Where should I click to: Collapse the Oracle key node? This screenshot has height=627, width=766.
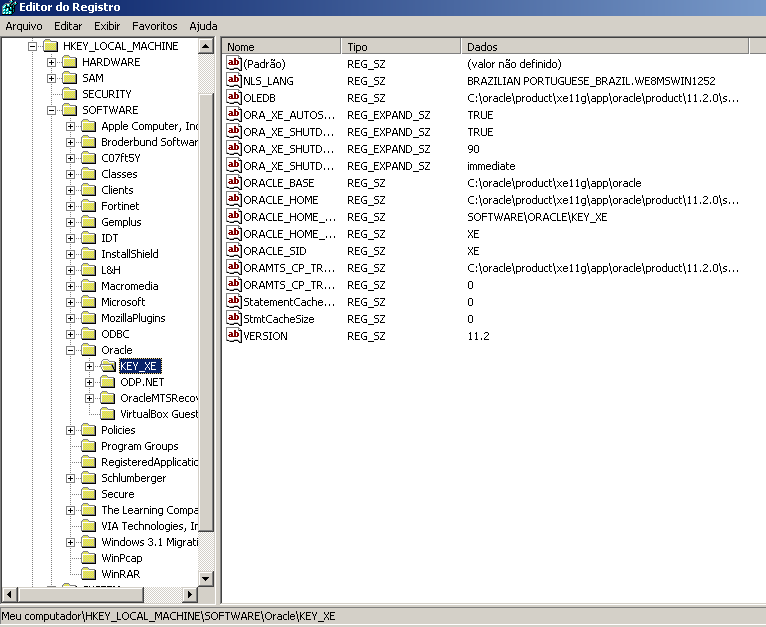[71, 350]
